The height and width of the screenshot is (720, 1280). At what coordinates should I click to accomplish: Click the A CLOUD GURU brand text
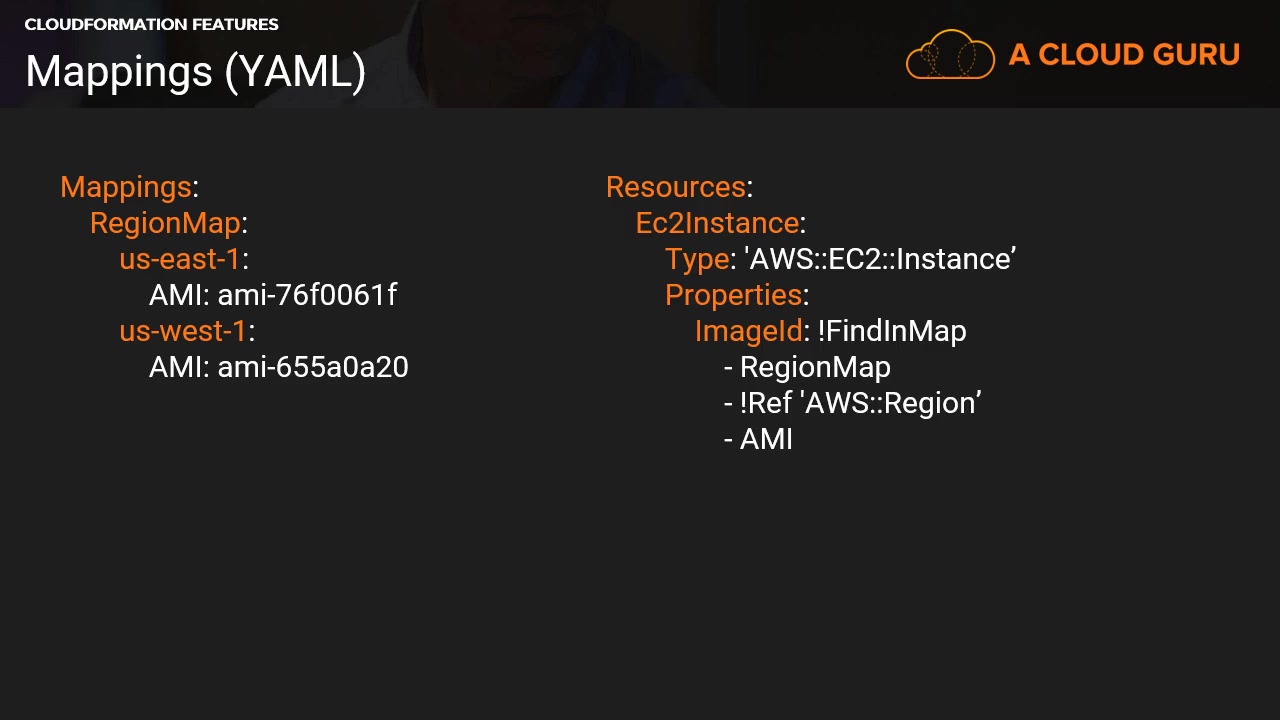(1124, 55)
